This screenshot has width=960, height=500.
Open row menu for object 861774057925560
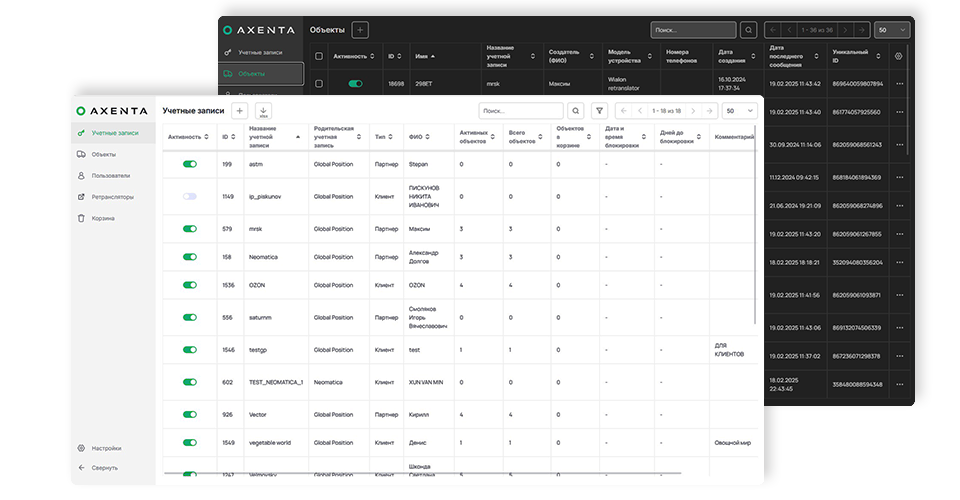[x=899, y=112]
